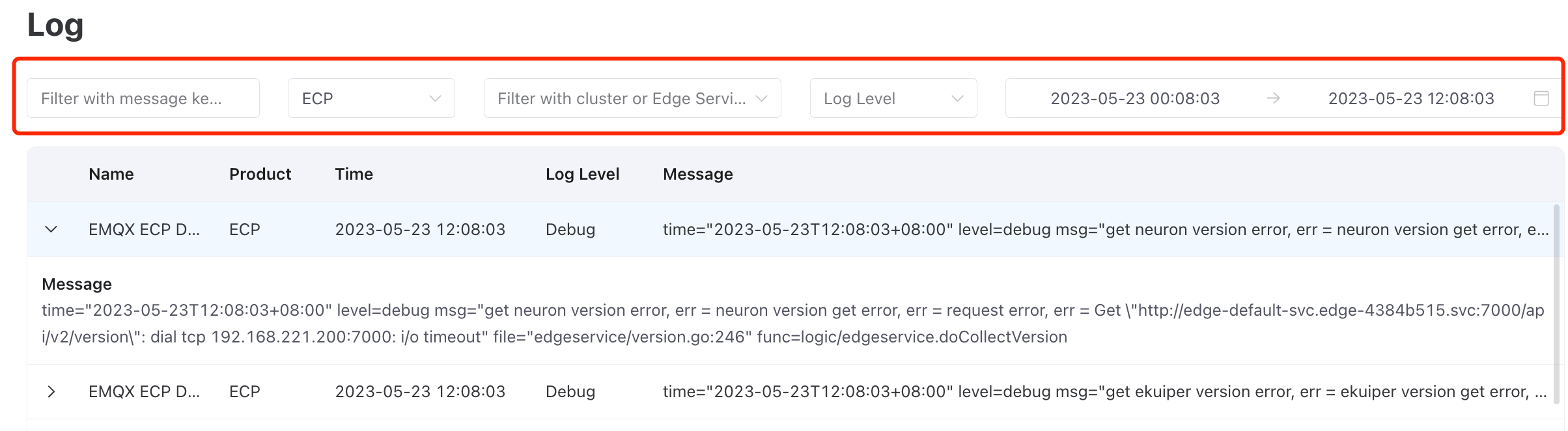Click the cluster filter dropdown arrow
This screenshot has height=431, width=1568.
pyautogui.click(x=761, y=98)
